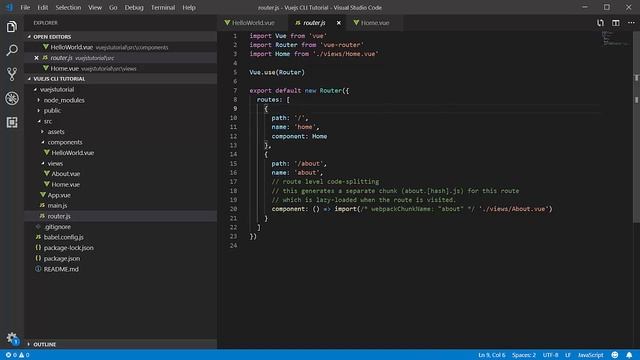Image resolution: width=640 pixels, height=360 pixels.
Task: Open the editor More Actions ellipsis
Action: 631,23
